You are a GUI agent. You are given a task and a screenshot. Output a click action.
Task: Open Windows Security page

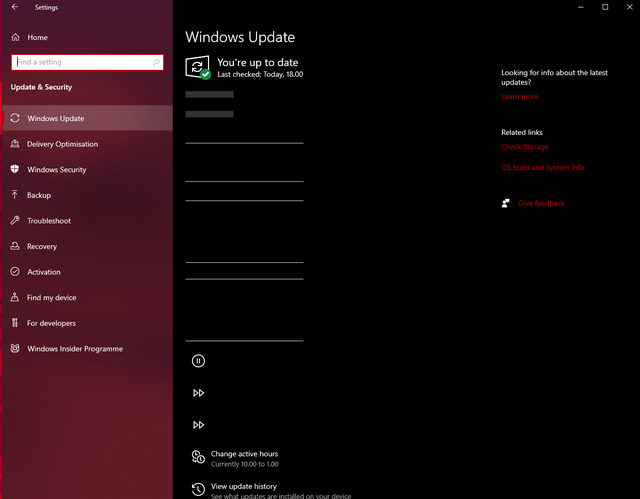coord(87,169)
